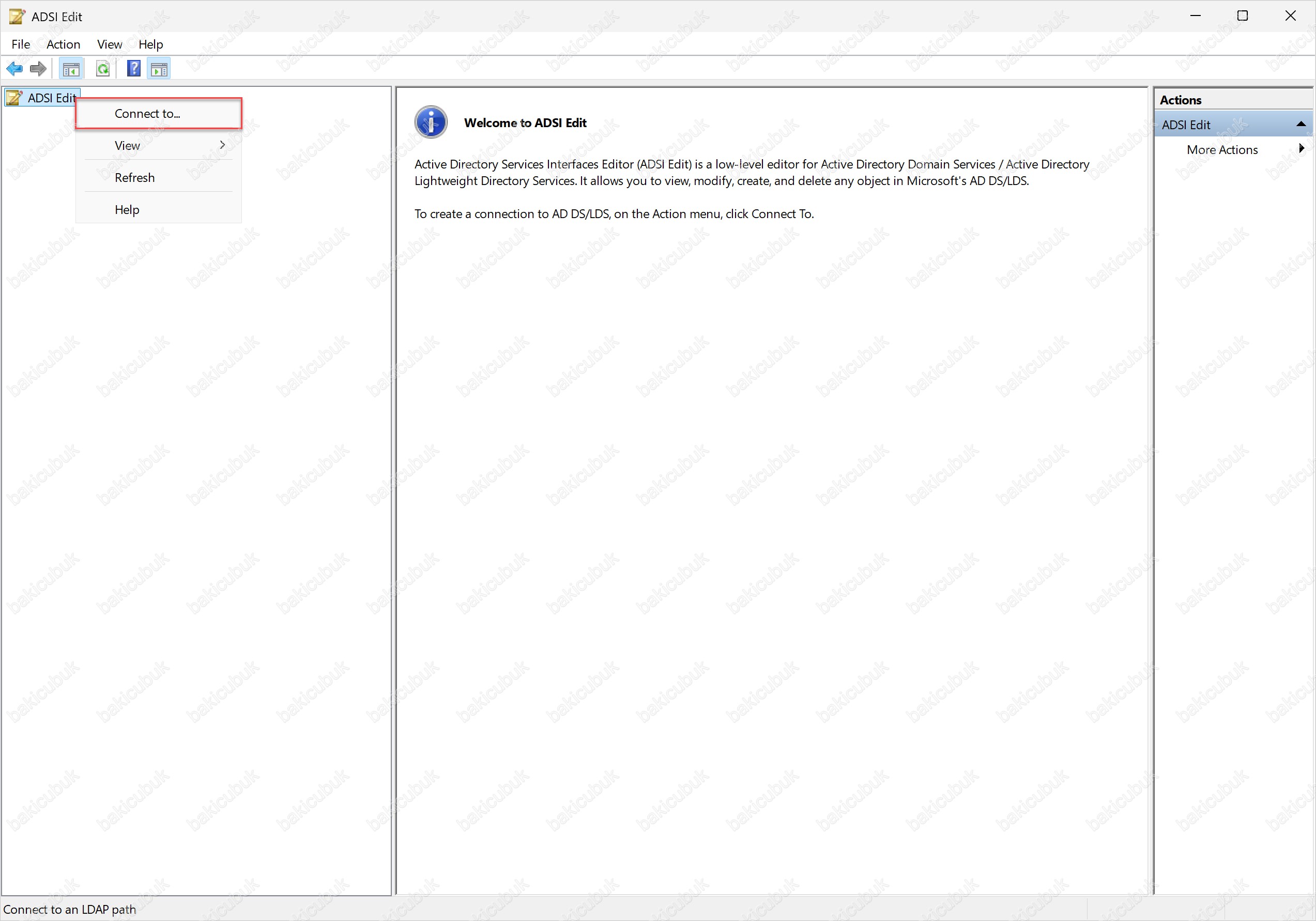Open the View submenu in context menu

(159, 146)
